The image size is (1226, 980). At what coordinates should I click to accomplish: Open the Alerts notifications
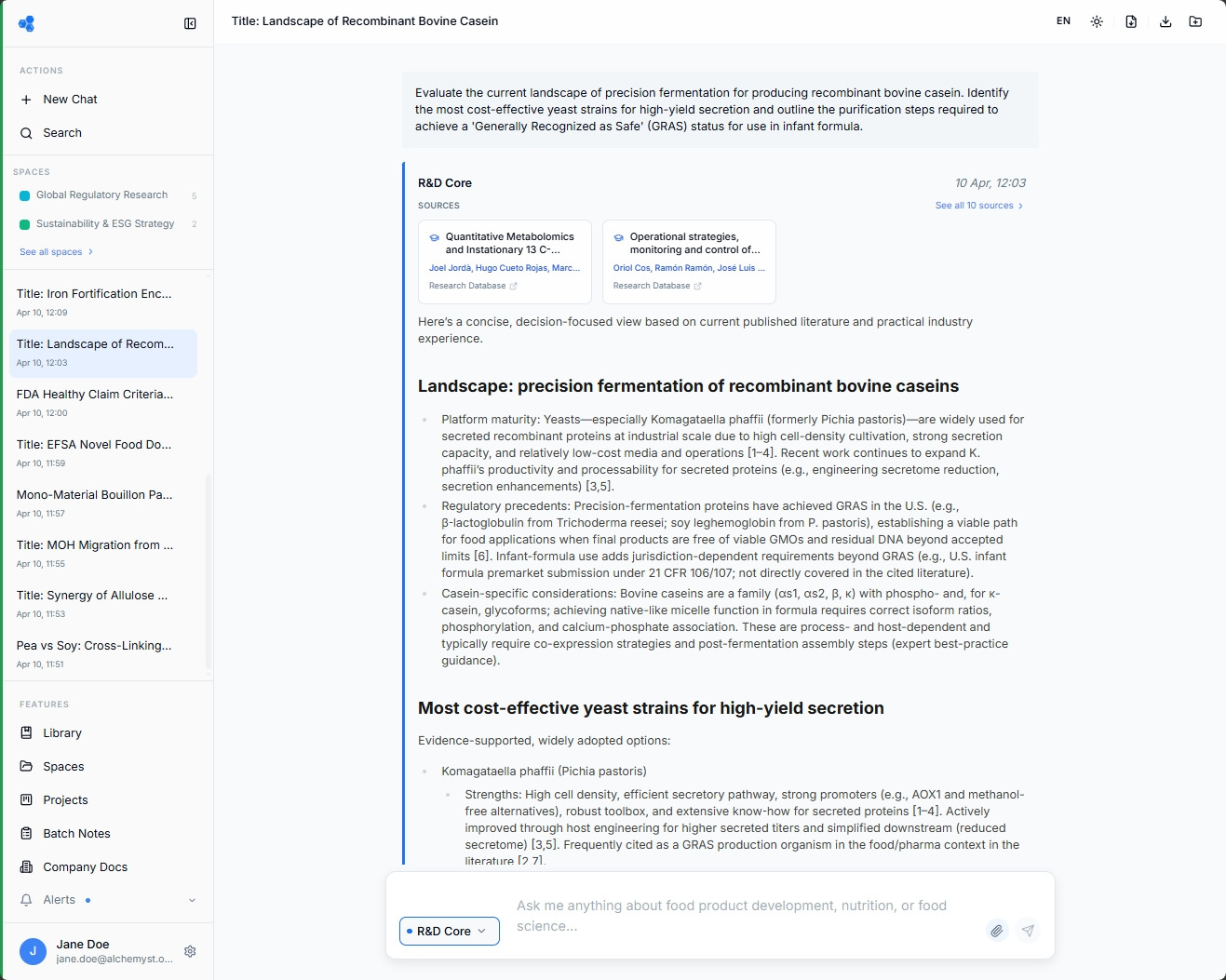tap(60, 899)
